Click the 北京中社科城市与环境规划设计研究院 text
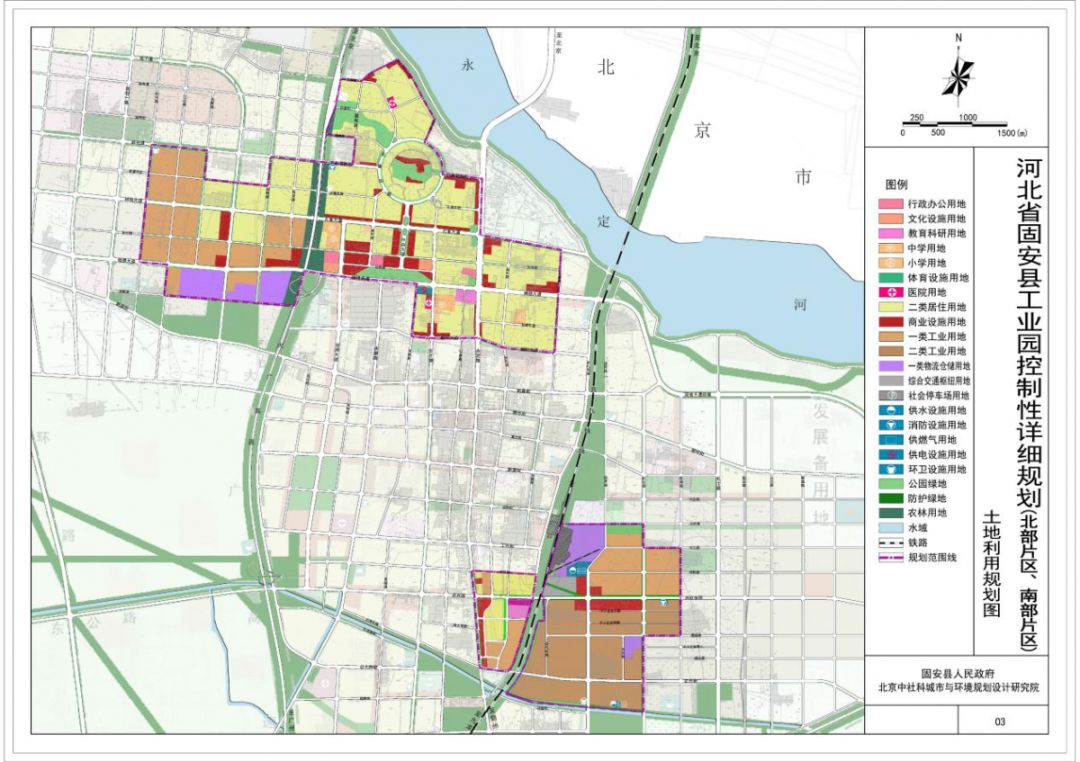The height and width of the screenshot is (762, 1080). click(x=958, y=687)
